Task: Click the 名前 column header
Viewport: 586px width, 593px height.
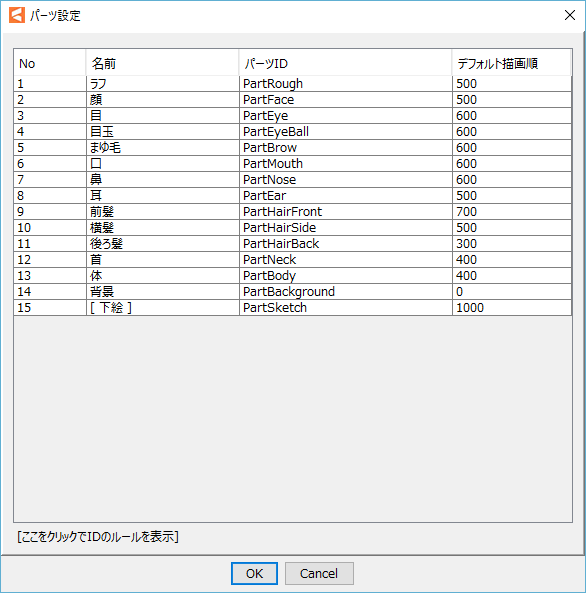Action: click(x=163, y=63)
